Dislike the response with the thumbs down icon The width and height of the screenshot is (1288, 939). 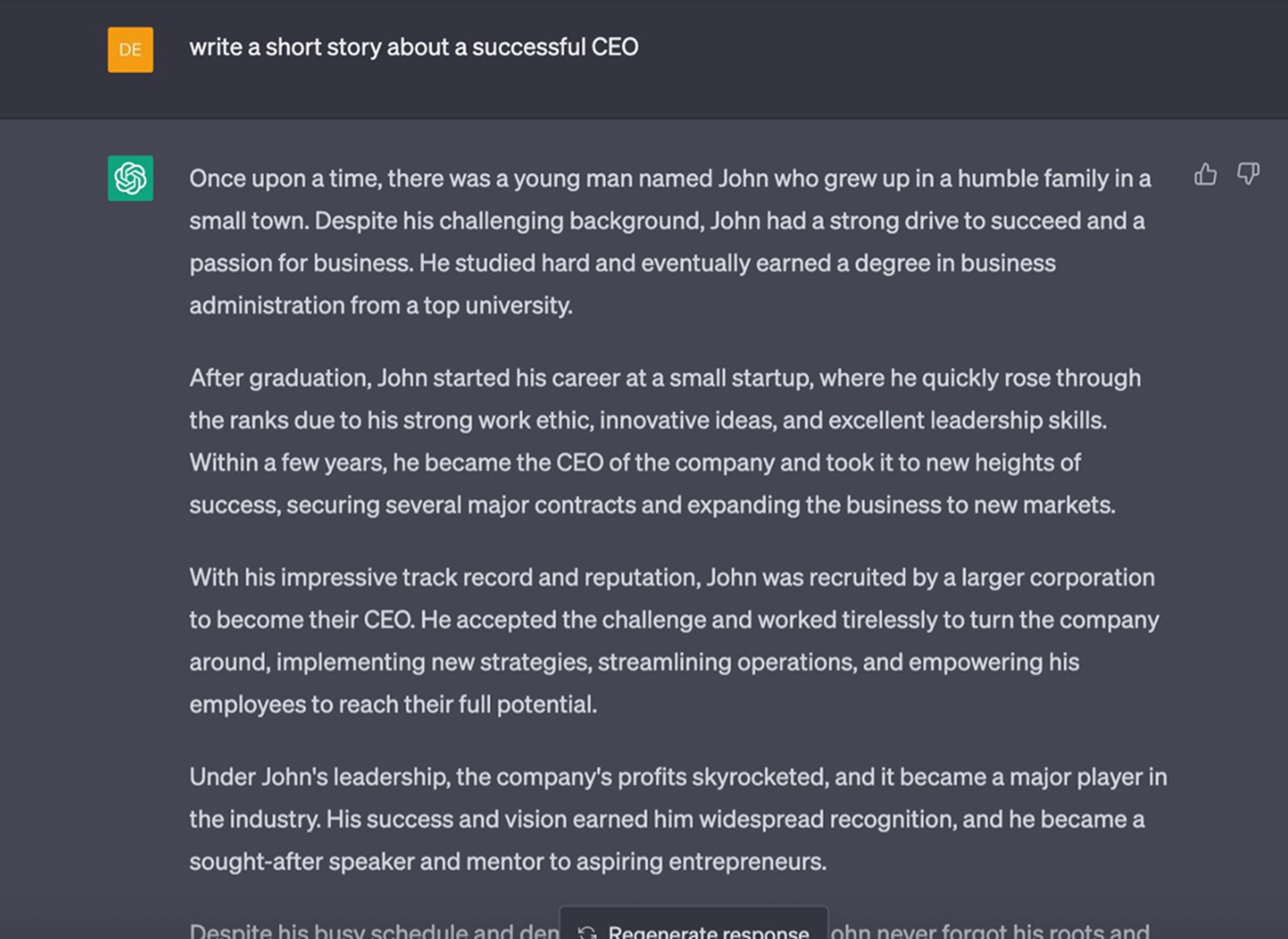pos(1248,174)
